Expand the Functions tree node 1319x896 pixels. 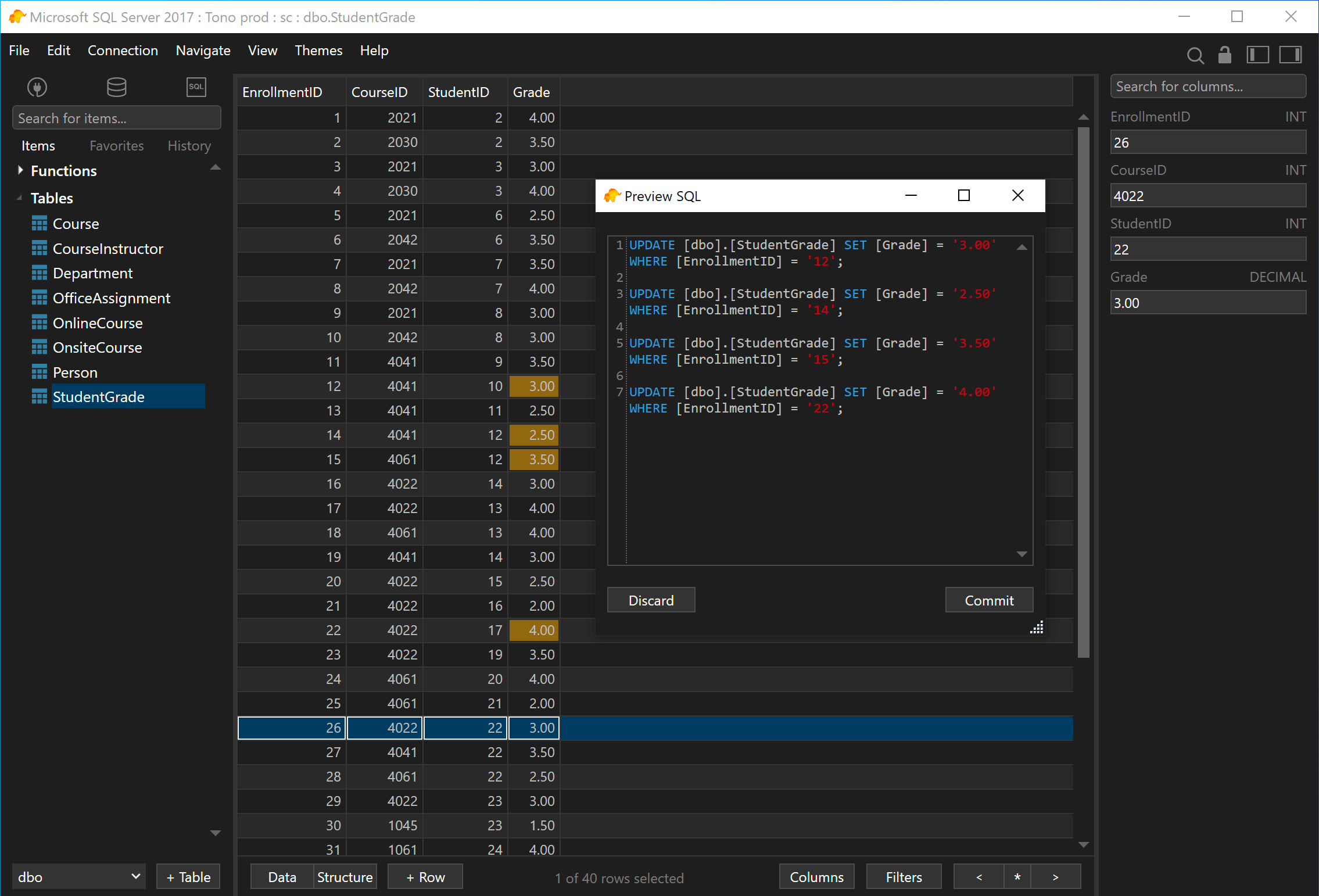coord(20,170)
